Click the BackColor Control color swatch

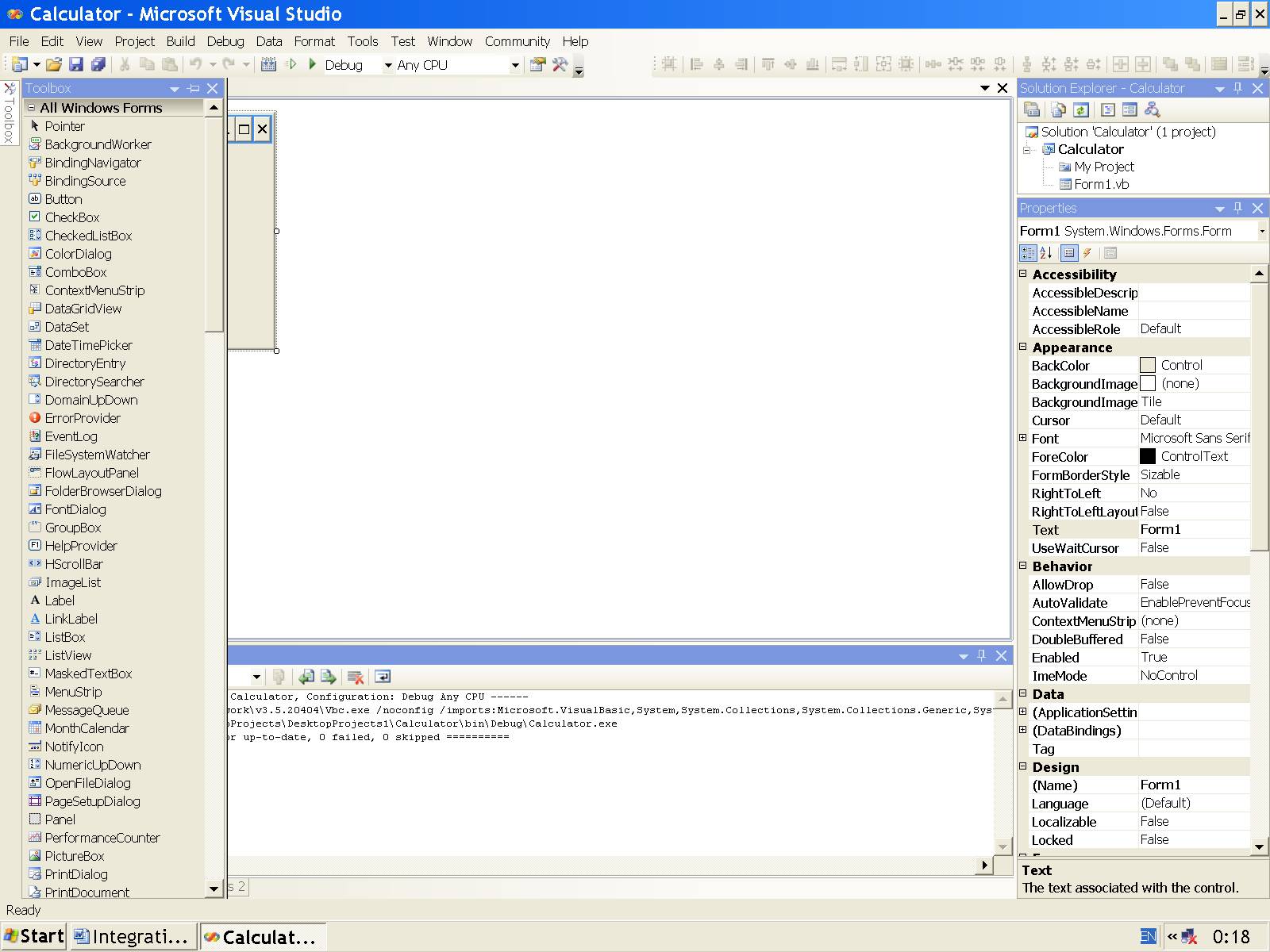click(1148, 365)
